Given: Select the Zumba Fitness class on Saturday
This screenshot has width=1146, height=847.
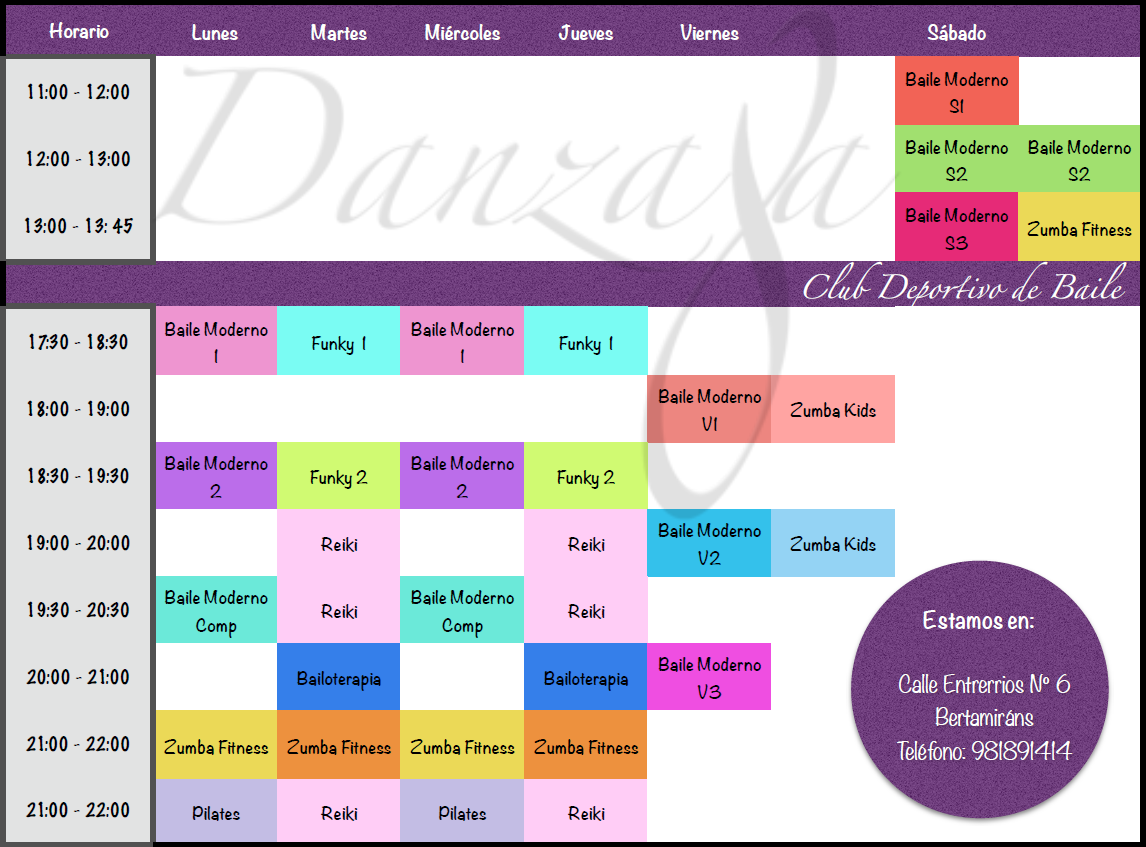Looking at the screenshot, I should tap(1079, 226).
